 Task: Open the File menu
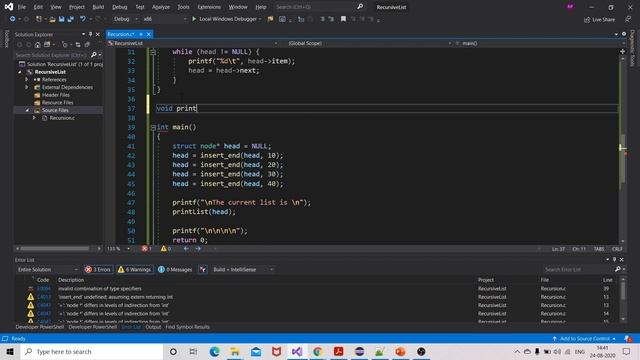[x=22, y=7]
